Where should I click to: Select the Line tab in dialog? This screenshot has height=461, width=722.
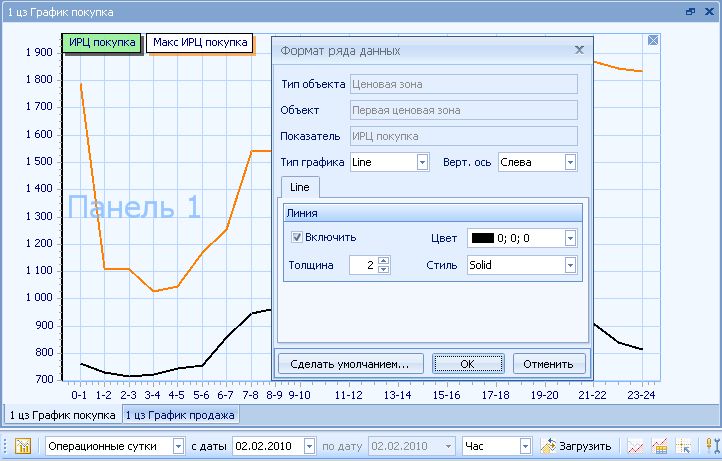coord(300,187)
